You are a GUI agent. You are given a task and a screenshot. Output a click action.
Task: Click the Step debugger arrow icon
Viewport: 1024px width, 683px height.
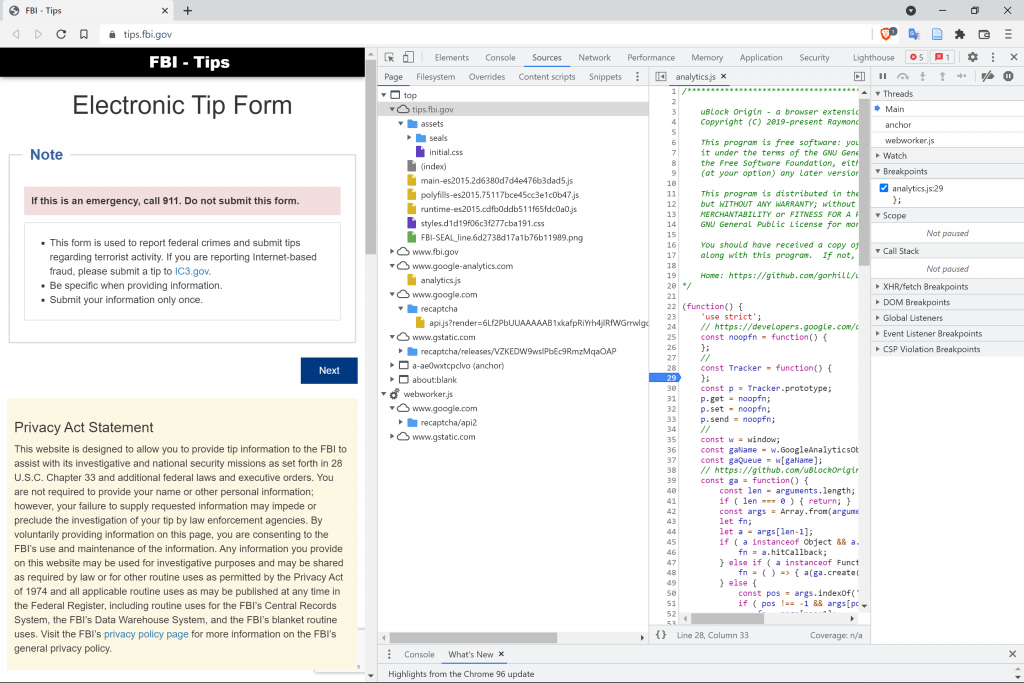(x=962, y=76)
